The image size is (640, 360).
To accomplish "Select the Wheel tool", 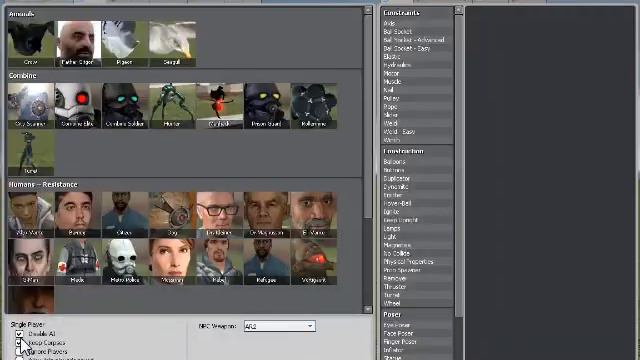I will 417,303.
